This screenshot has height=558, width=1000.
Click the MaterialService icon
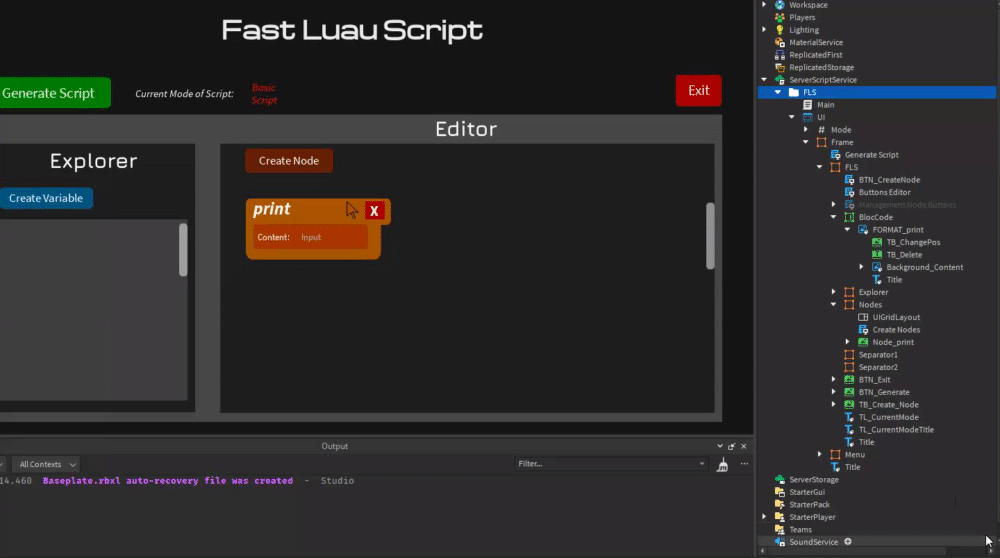coord(779,42)
